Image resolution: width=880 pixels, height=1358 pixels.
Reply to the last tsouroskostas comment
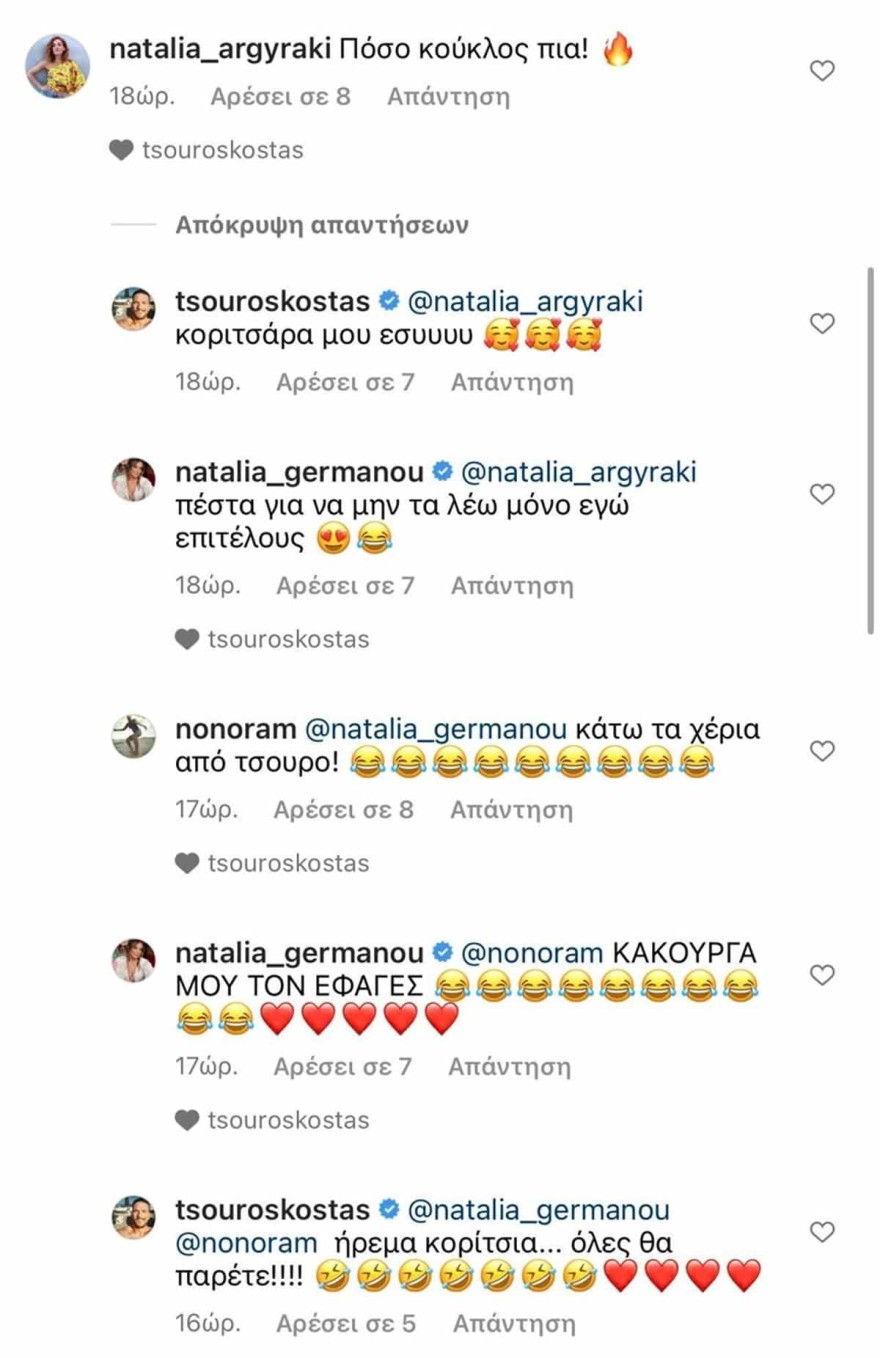514,1324
